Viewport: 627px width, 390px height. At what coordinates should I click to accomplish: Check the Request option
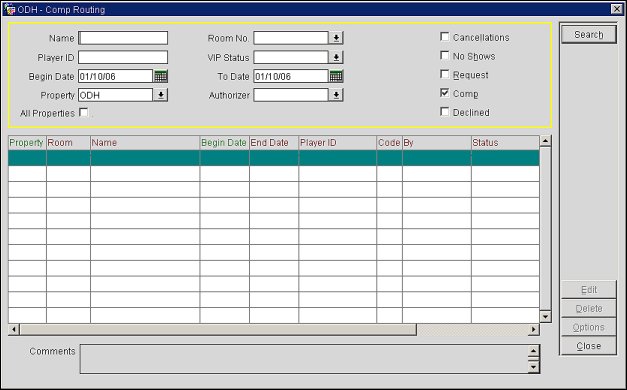pos(445,74)
